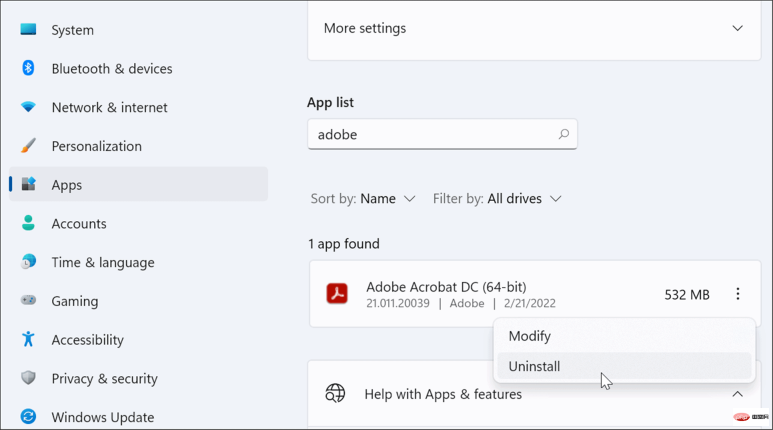Click the Accounts person icon
This screenshot has width=773, height=430.
pos(28,223)
